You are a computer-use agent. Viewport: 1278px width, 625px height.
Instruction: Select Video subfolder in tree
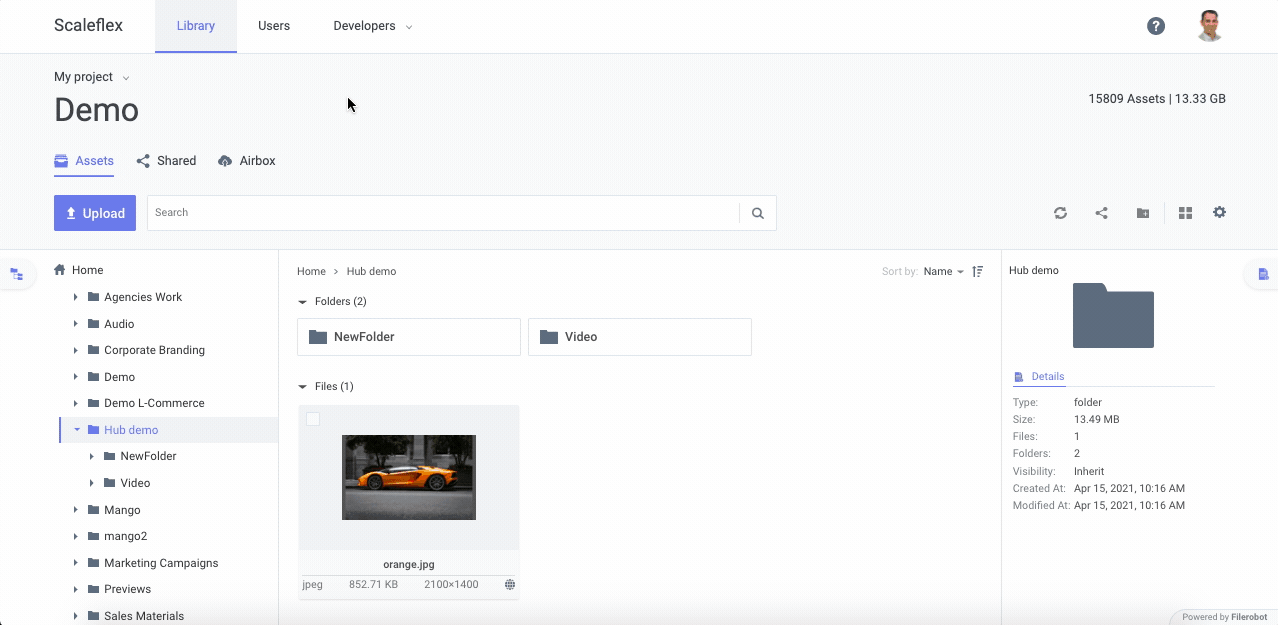click(x=135, y=483)
